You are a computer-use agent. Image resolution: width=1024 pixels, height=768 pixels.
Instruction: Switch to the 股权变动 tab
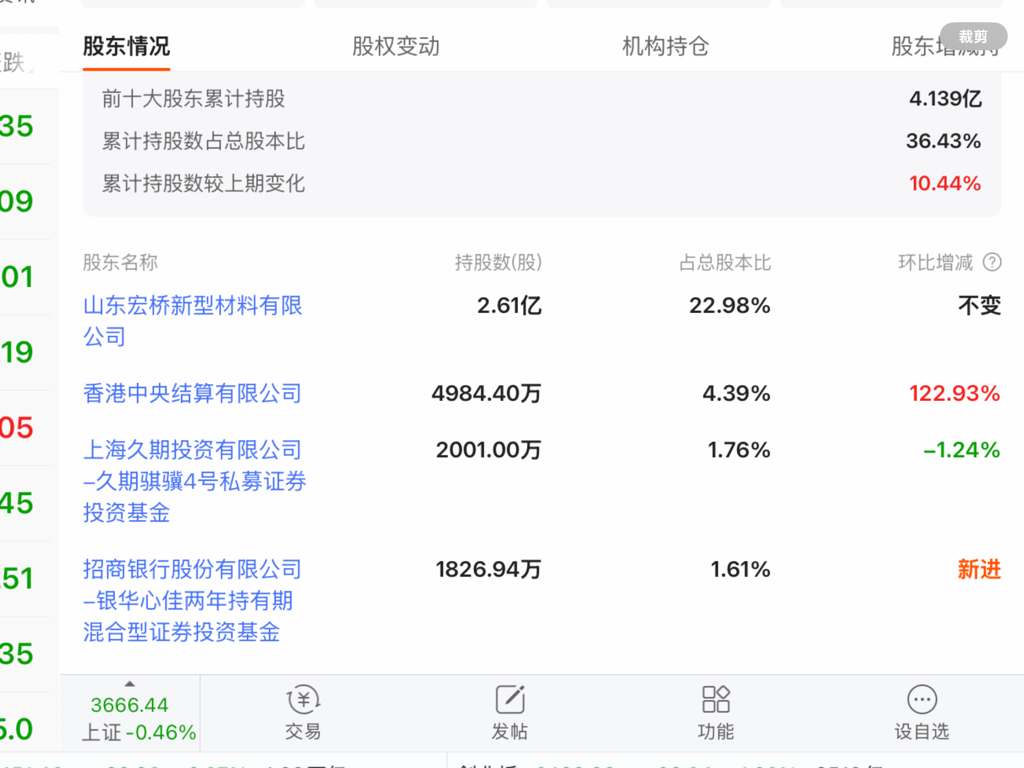(396, 46)
